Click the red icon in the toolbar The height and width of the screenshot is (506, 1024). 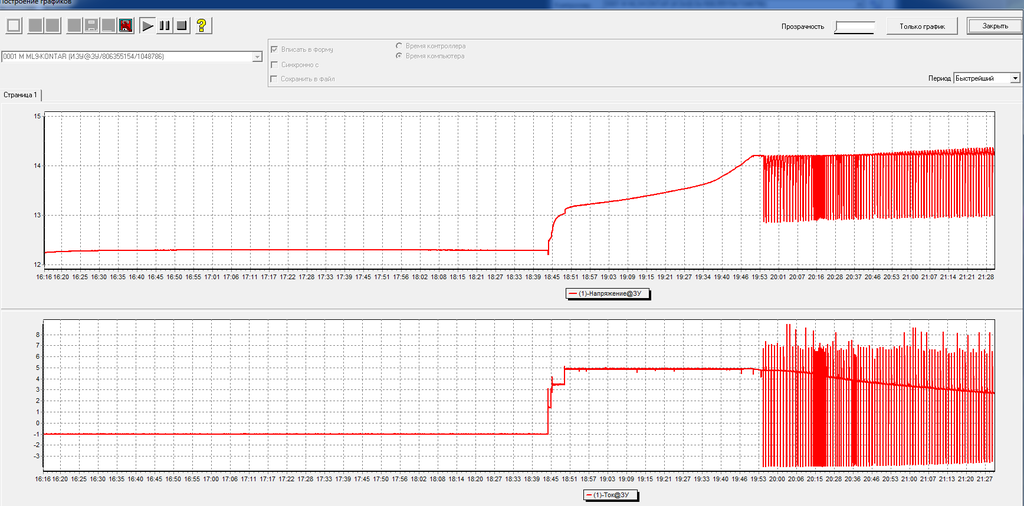tap(126, 25)
